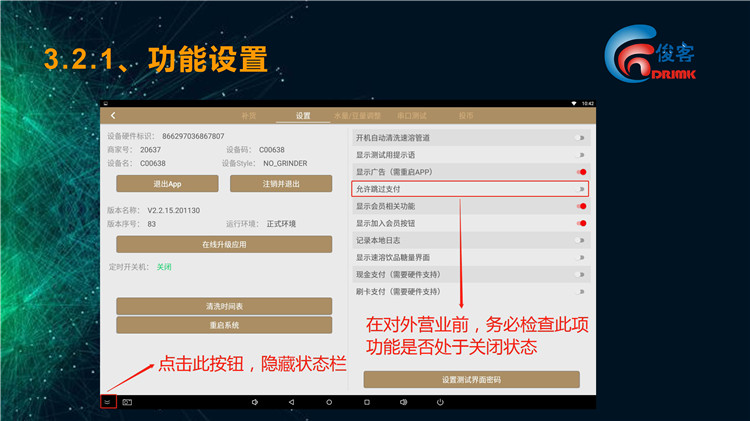Toggle the 记录本地日志 switch
750x421 pixels.
click(x=580, y=240)
